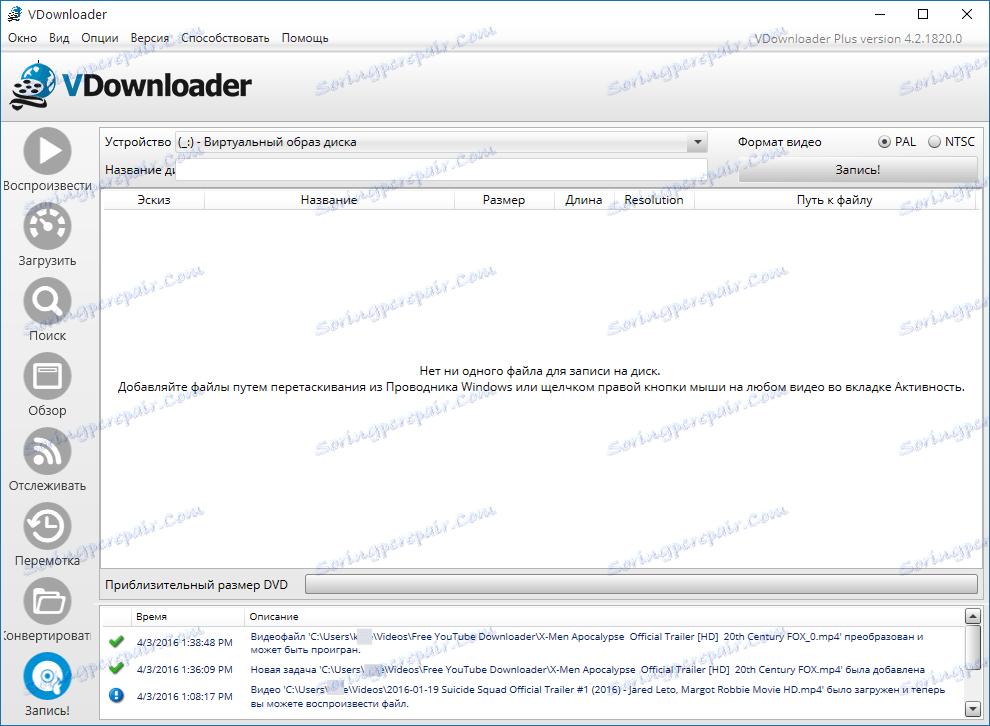Open the Окно menu
Viewport: 990px width, 726px height.
[22, 37]
